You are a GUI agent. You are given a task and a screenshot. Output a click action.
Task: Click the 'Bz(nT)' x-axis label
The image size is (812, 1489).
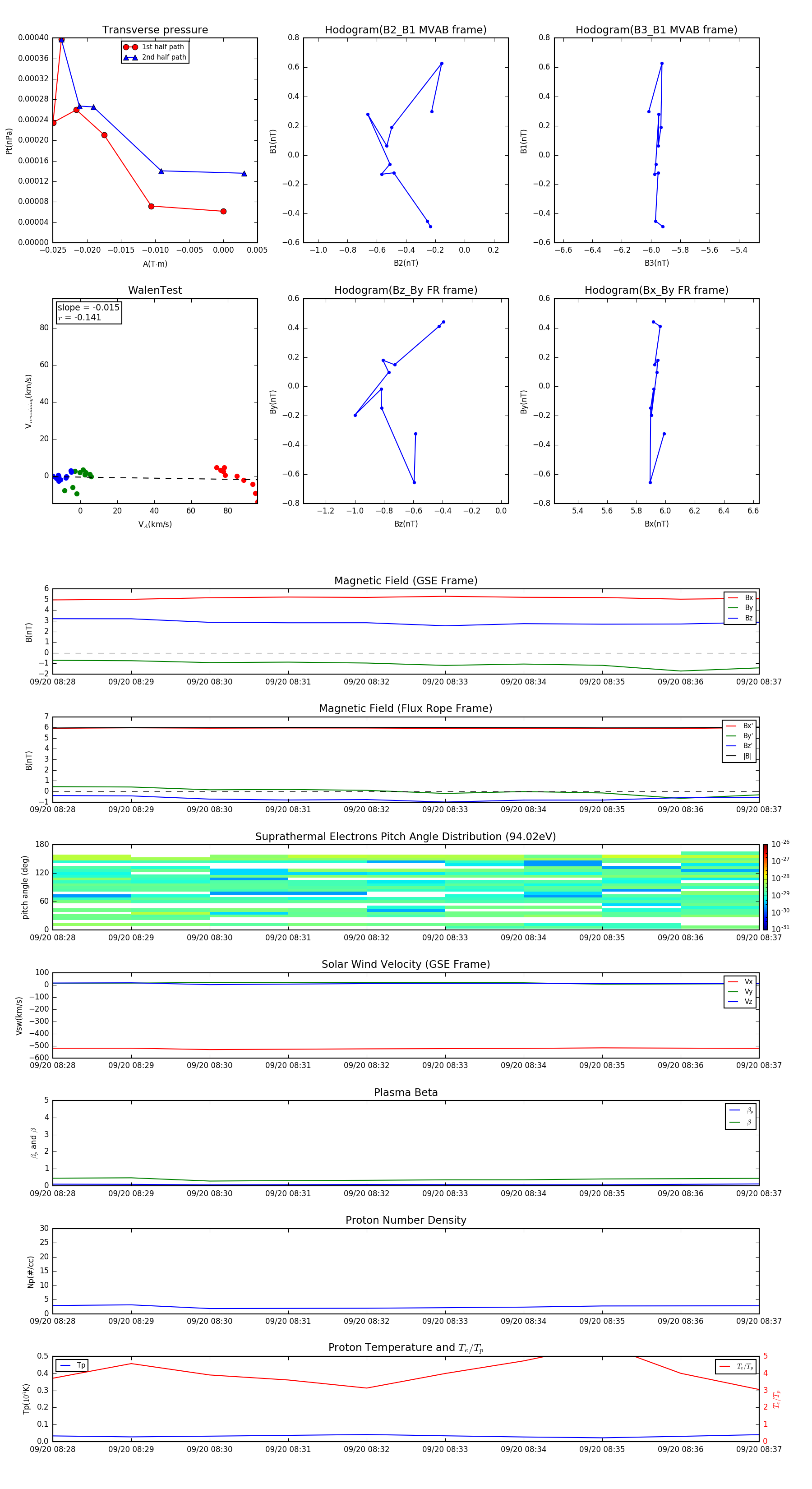click(x=406, y=524)
